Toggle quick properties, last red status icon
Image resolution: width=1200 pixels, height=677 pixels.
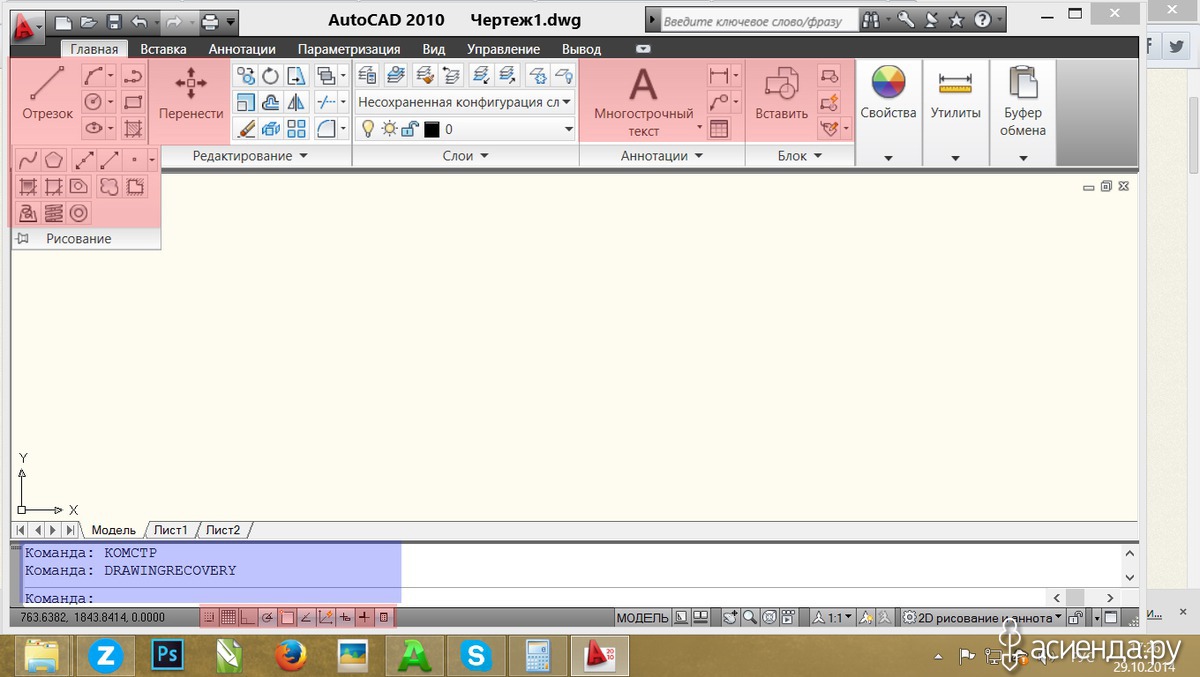383,617
